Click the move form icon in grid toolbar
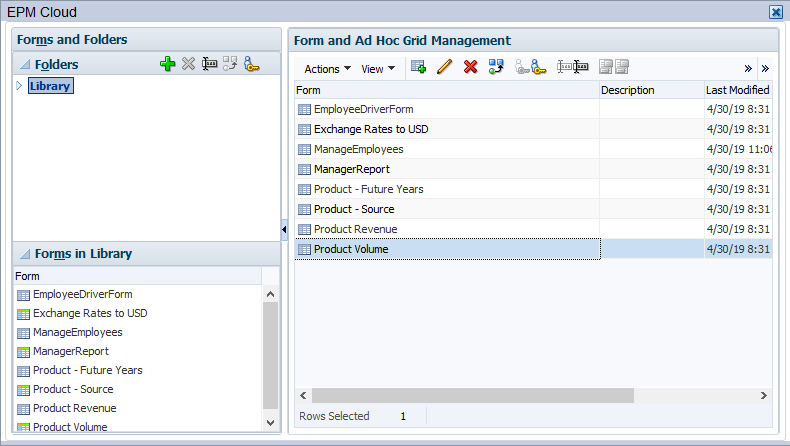The height and width of the screenshot is (446, 790). pyautogui.click(x=496, y=67)
